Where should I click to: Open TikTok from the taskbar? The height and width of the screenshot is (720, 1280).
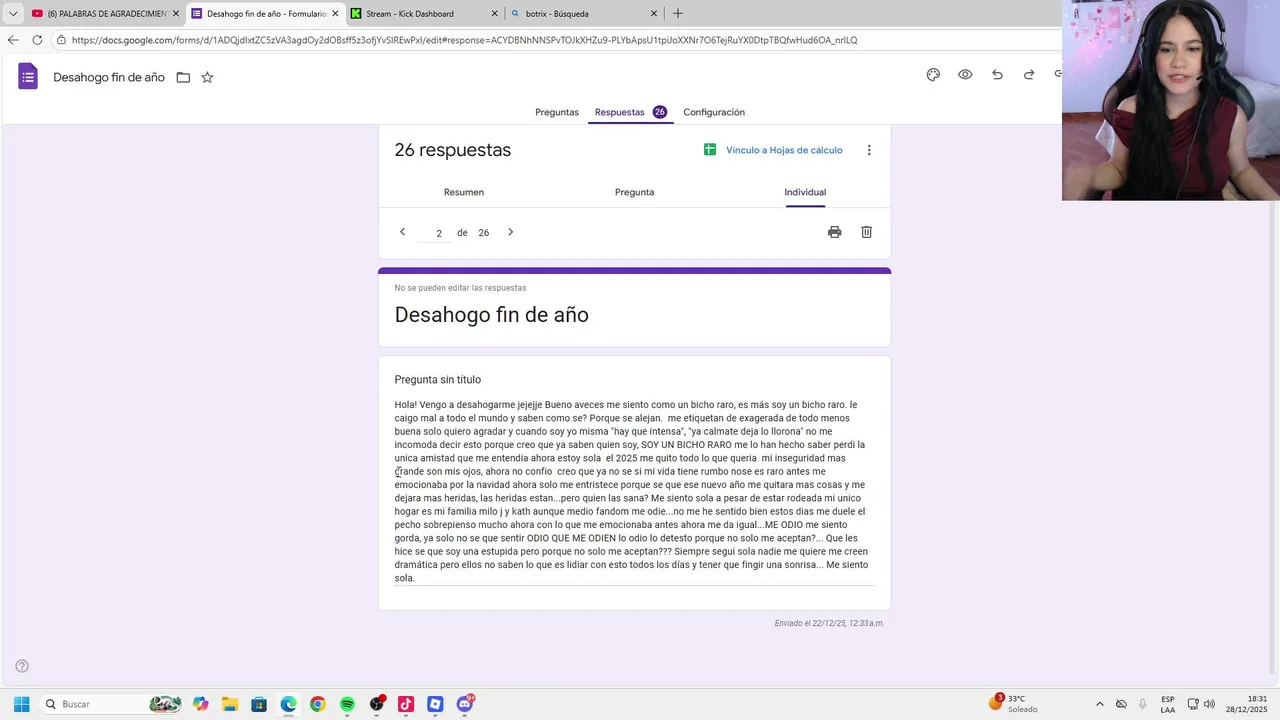(x=406, y=704)
